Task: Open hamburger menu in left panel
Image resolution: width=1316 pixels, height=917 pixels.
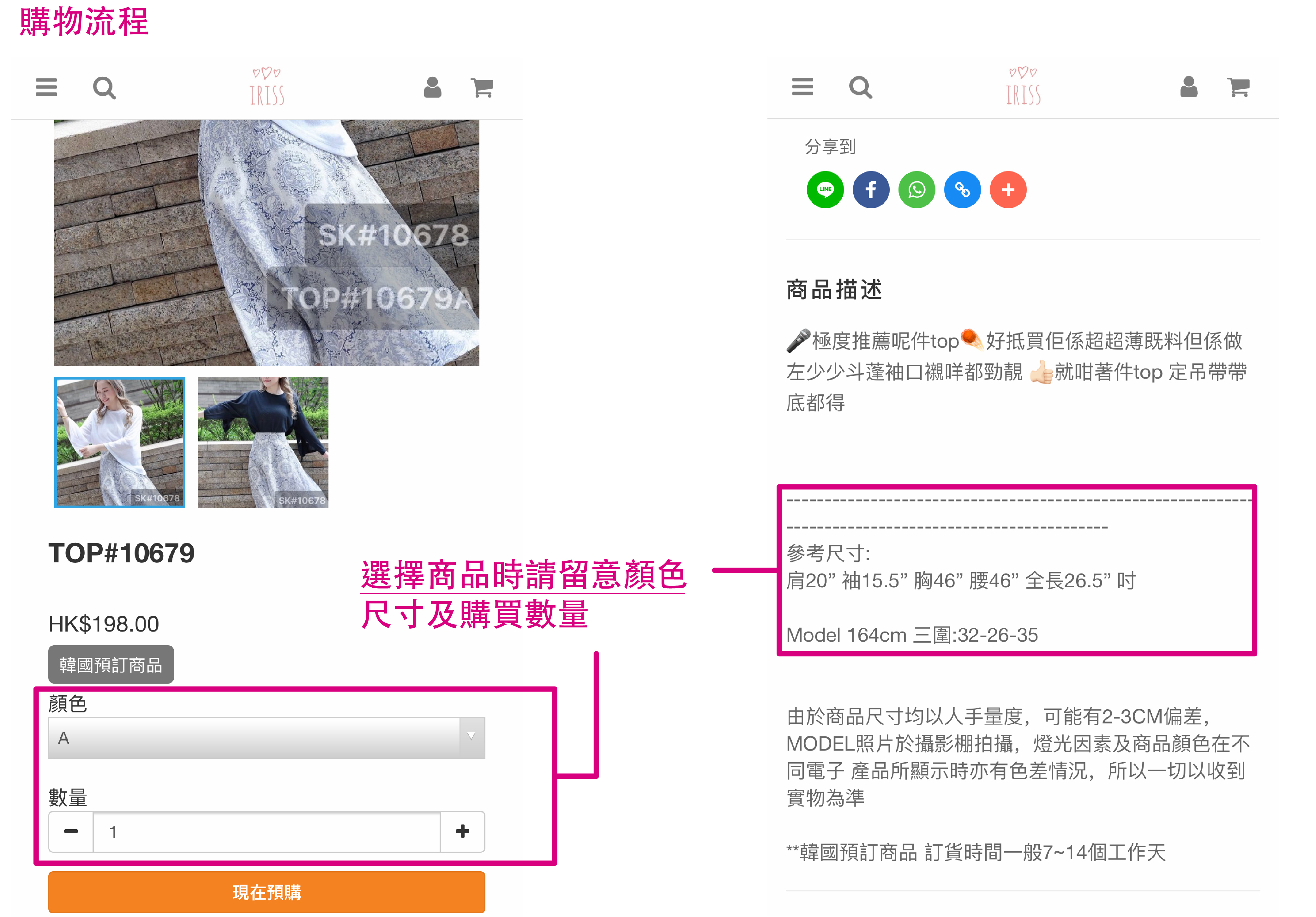Action: pos(46,87)
